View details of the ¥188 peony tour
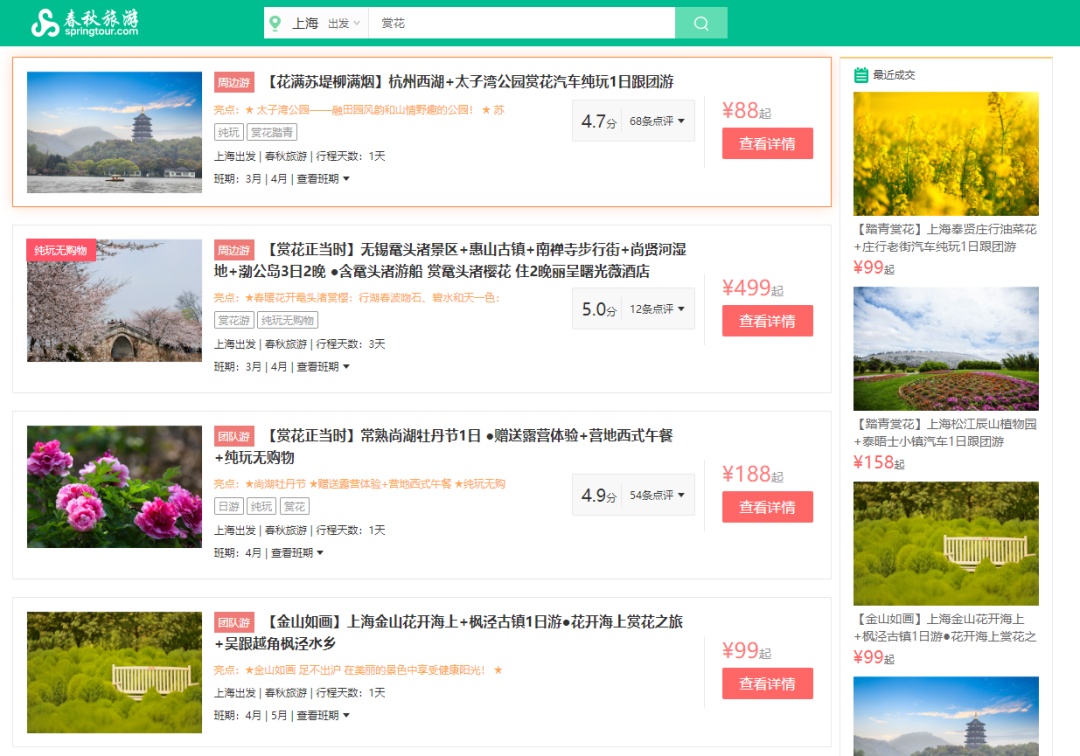Screen dimensions: 1080x756 pyautogui.click(x=767, y=507)
